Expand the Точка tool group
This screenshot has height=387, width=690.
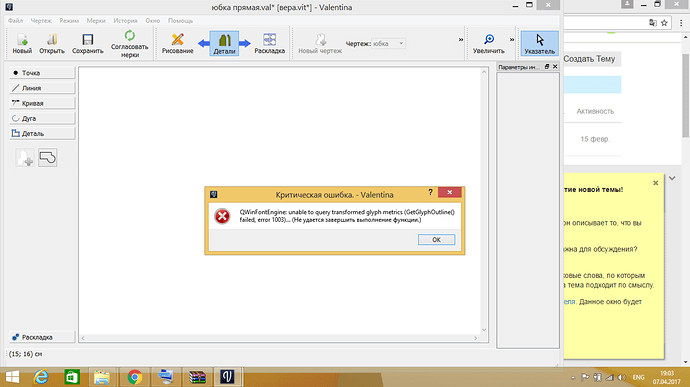pos(42,73)
